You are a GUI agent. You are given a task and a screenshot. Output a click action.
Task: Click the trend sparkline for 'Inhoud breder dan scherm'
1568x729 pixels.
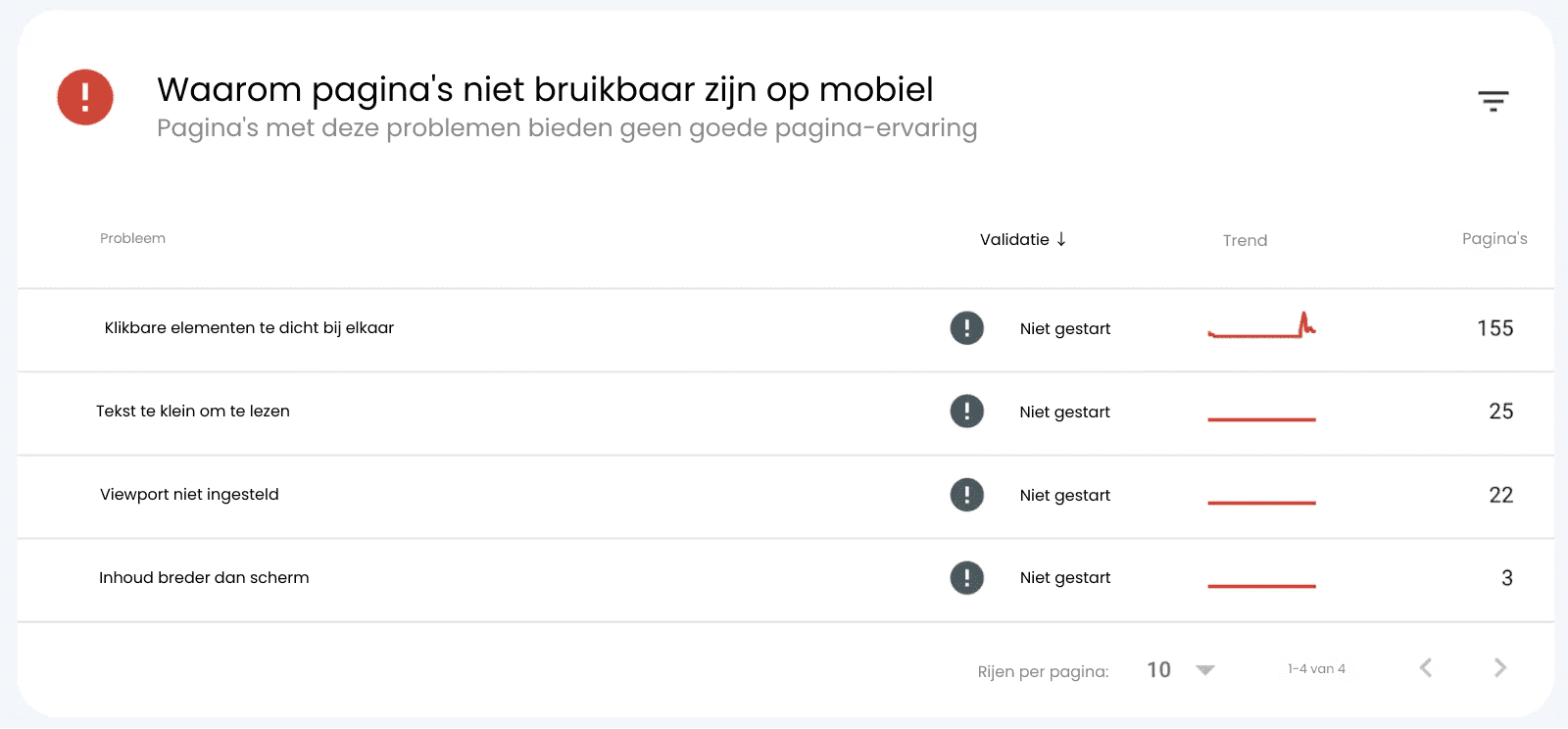[1263, 585]
